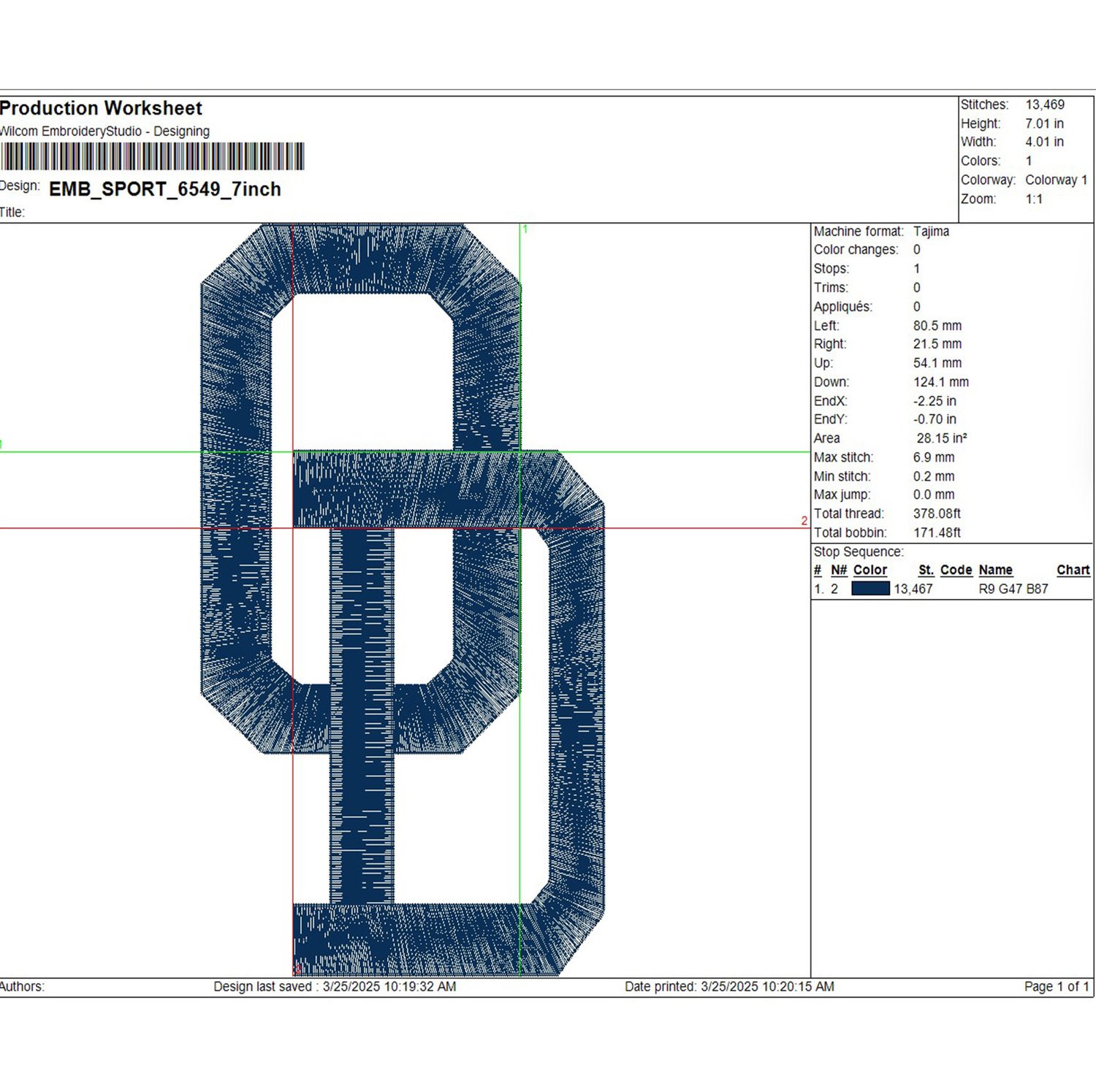Click the Height value 7.01 in
Viewport: 1096px width, 1092px height.
click(x=1044, y=123)
